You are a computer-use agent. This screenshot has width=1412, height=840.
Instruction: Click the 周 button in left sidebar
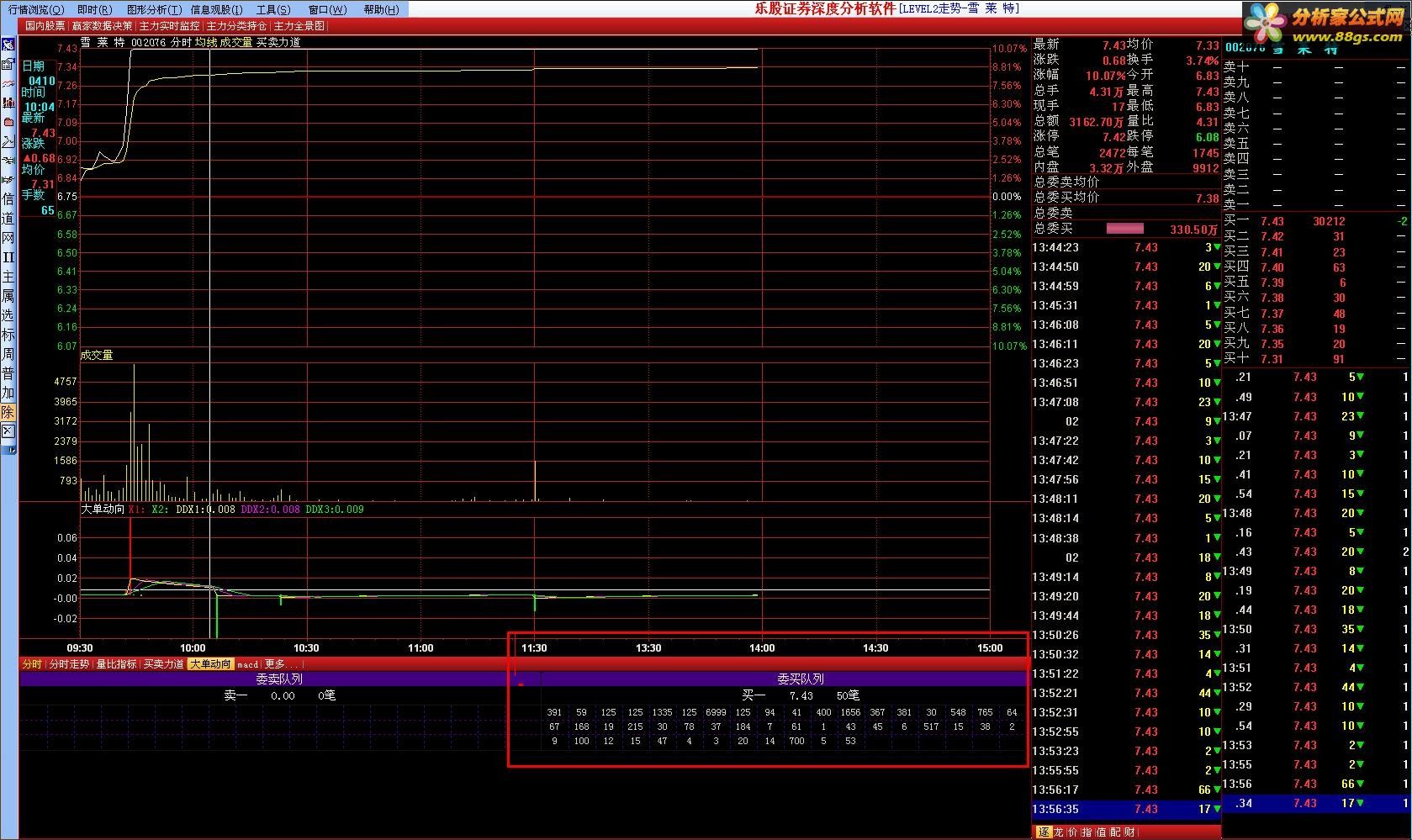coord(8,354)
